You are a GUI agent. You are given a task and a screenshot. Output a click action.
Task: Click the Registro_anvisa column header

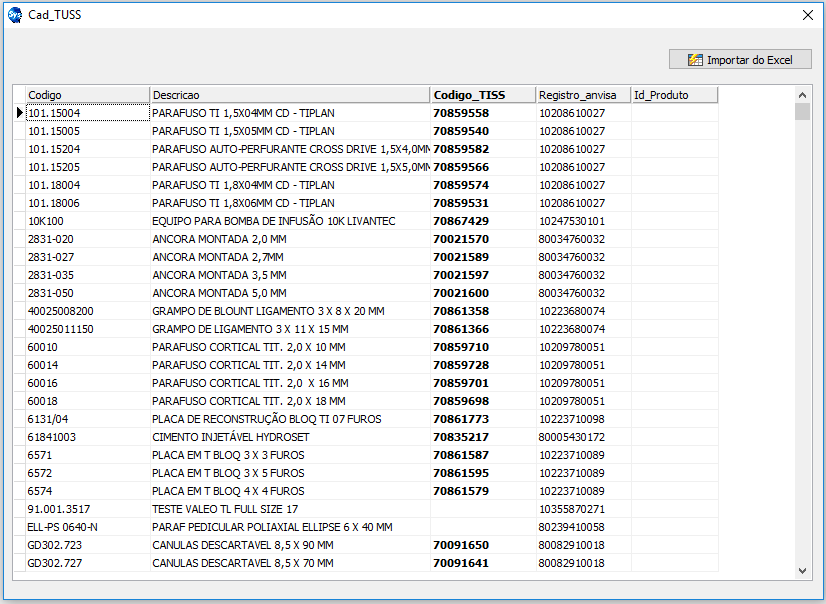click(x=582, y=95)
